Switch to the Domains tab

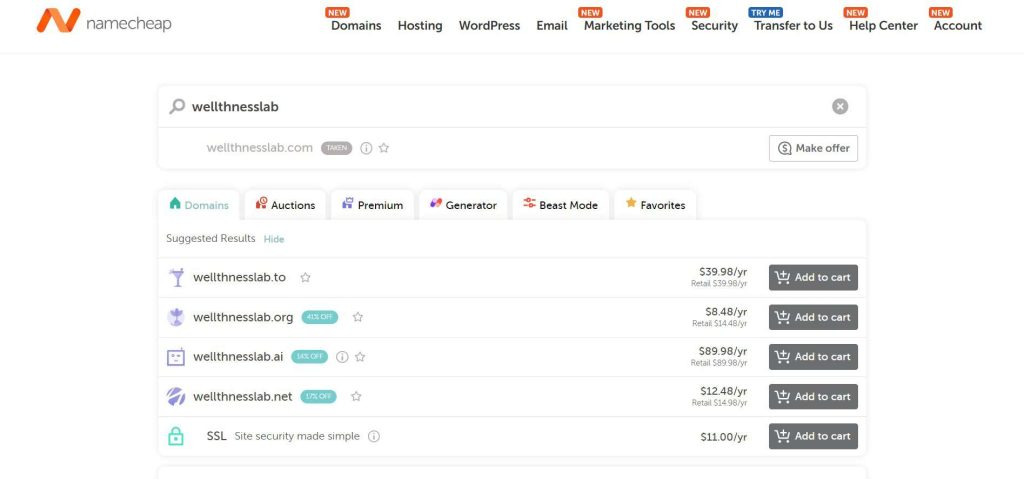coord(199,205)
